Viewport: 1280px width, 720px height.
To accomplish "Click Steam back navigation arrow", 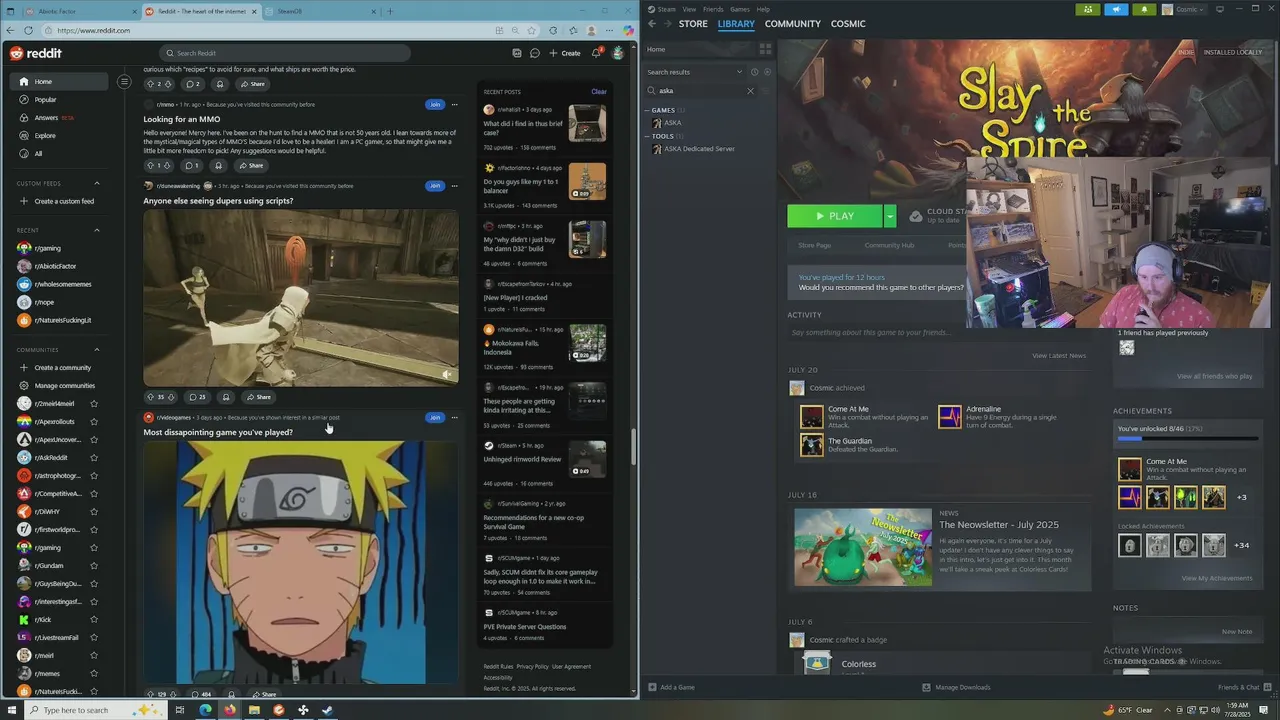I will pos(652,24).
